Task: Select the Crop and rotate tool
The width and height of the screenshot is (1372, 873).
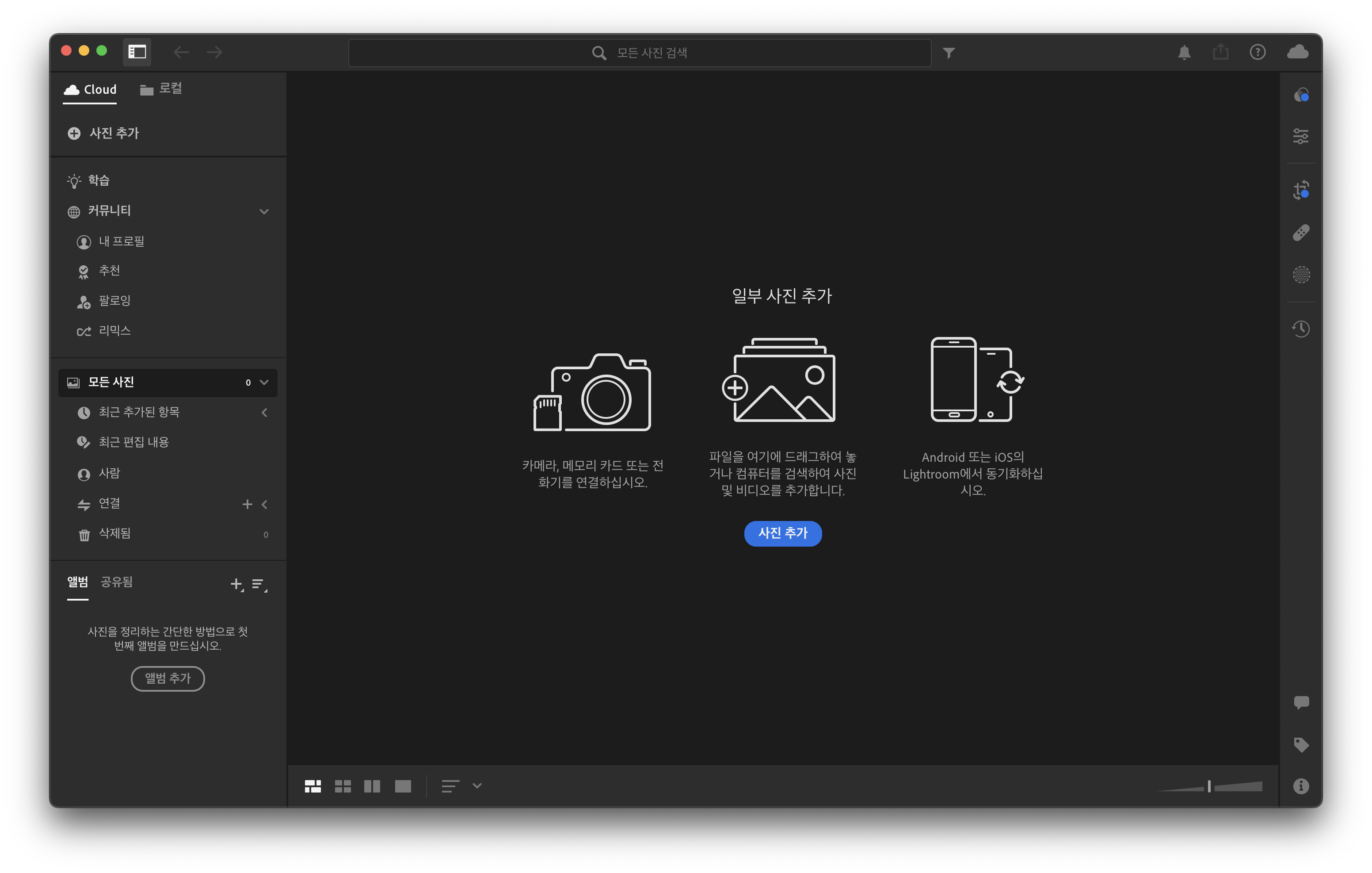Action: point(1300,190)
